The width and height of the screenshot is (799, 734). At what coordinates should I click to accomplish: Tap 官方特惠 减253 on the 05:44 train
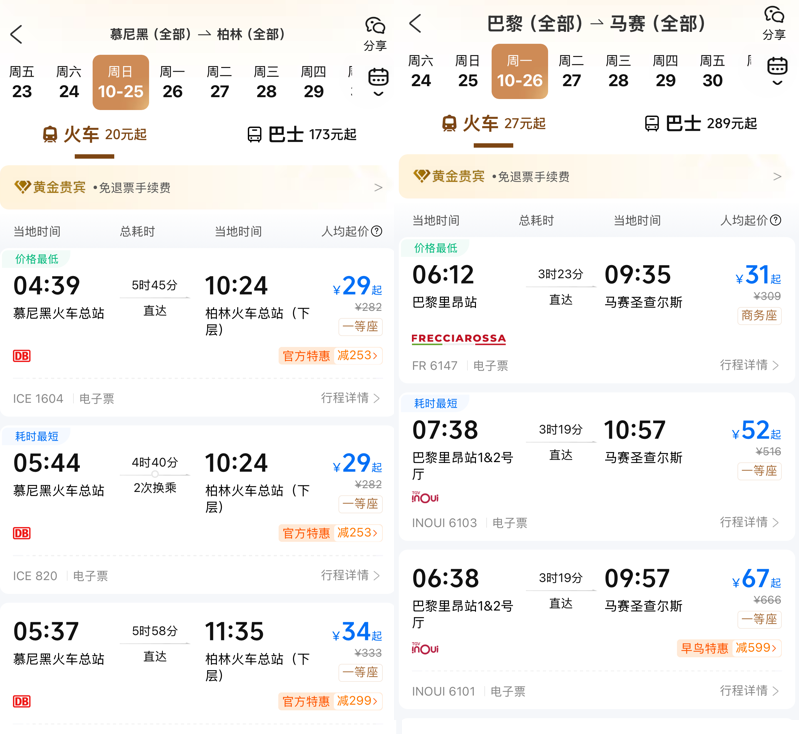pyautogui.click(x=331, y=533)
